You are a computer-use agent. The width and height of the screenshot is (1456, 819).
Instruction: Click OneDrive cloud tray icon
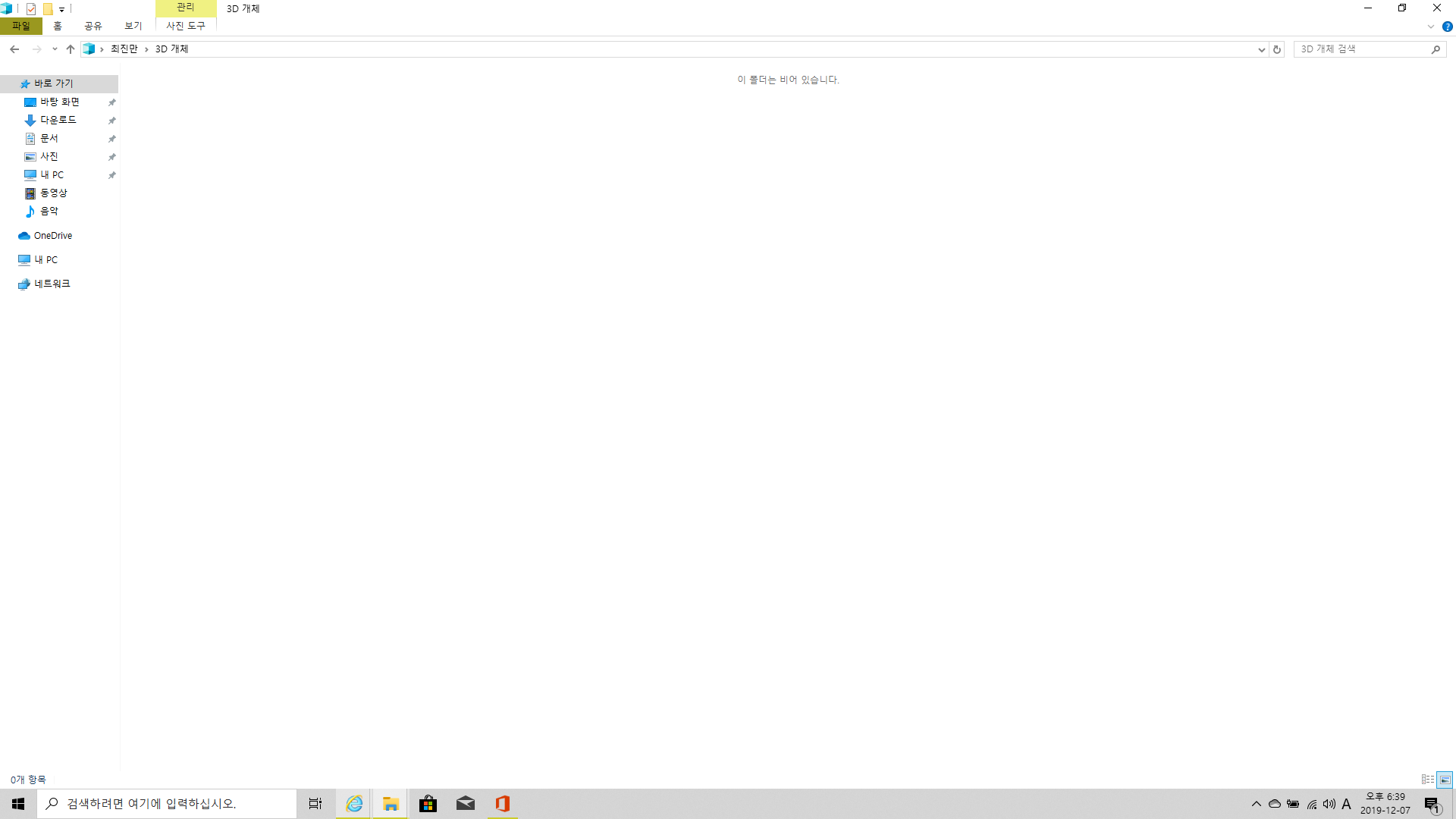pyautogui.click(x=1275, y=804)
